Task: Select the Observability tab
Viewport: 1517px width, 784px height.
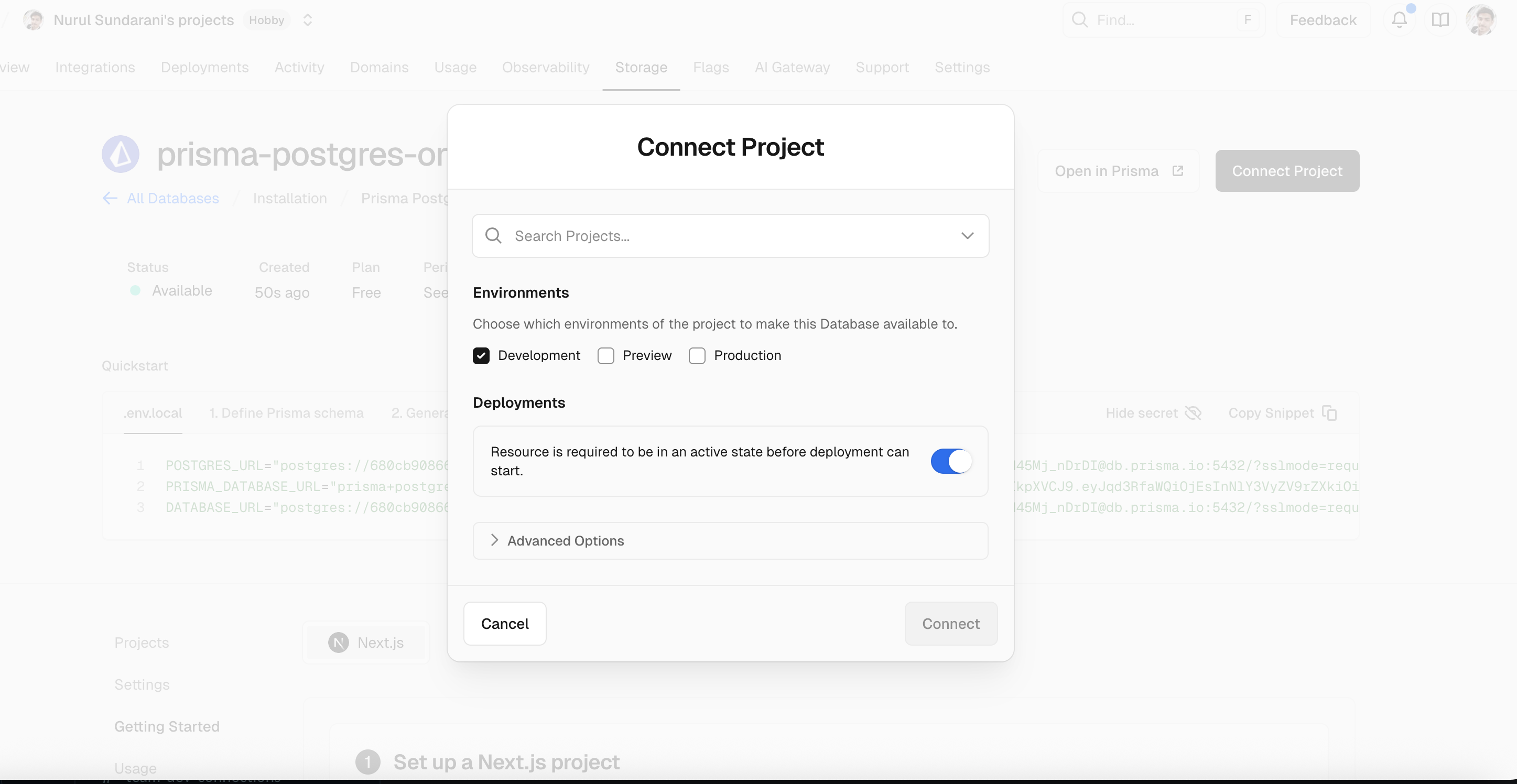Action: [x=546, y=67]
